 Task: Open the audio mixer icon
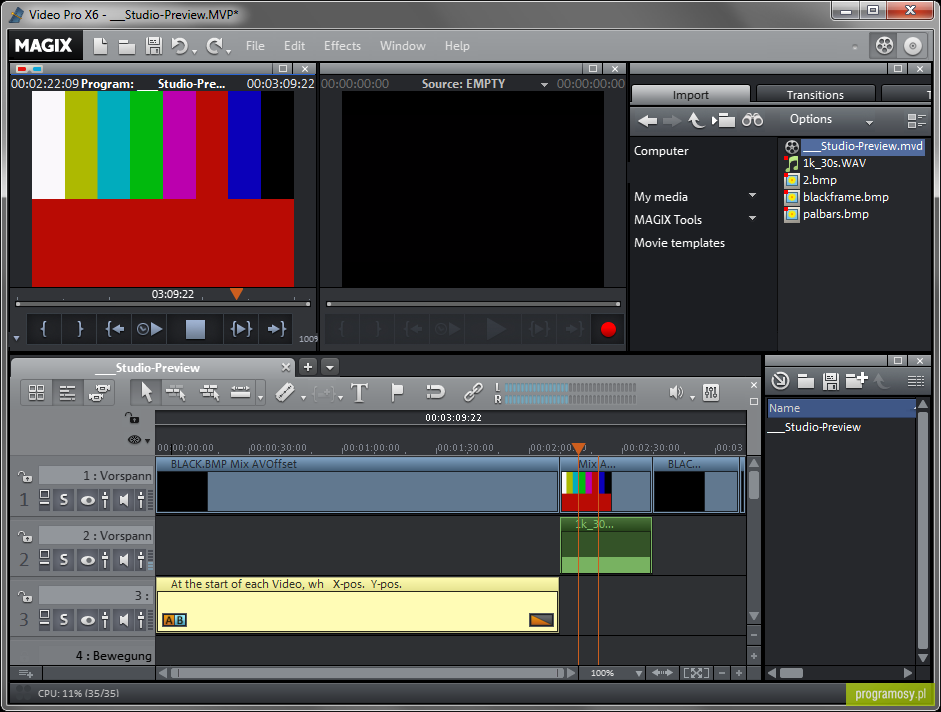(x=711, y=393)
